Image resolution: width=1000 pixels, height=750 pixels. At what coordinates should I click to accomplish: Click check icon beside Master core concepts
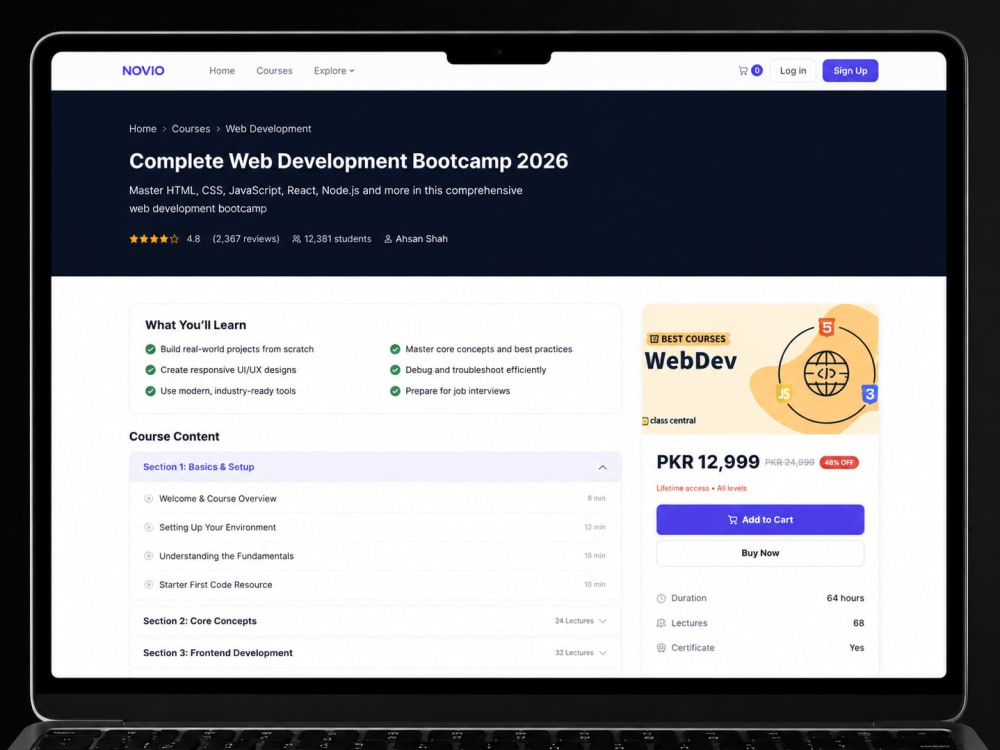pos(395,349)
